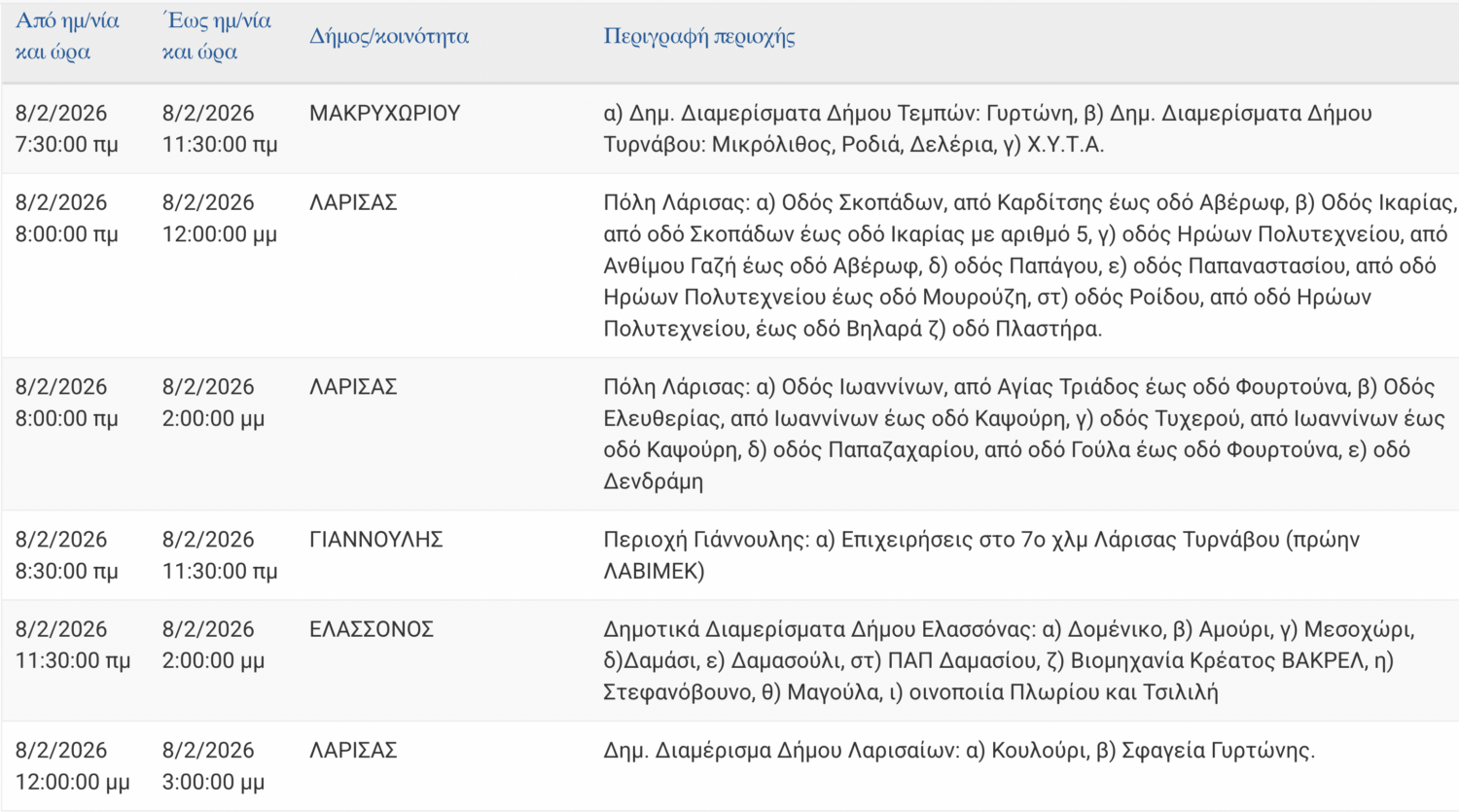The image size is (1459, 812).
Task: Click the 'Από ημ/νία και ώρα' column header
Action: (x=67, y=36)
